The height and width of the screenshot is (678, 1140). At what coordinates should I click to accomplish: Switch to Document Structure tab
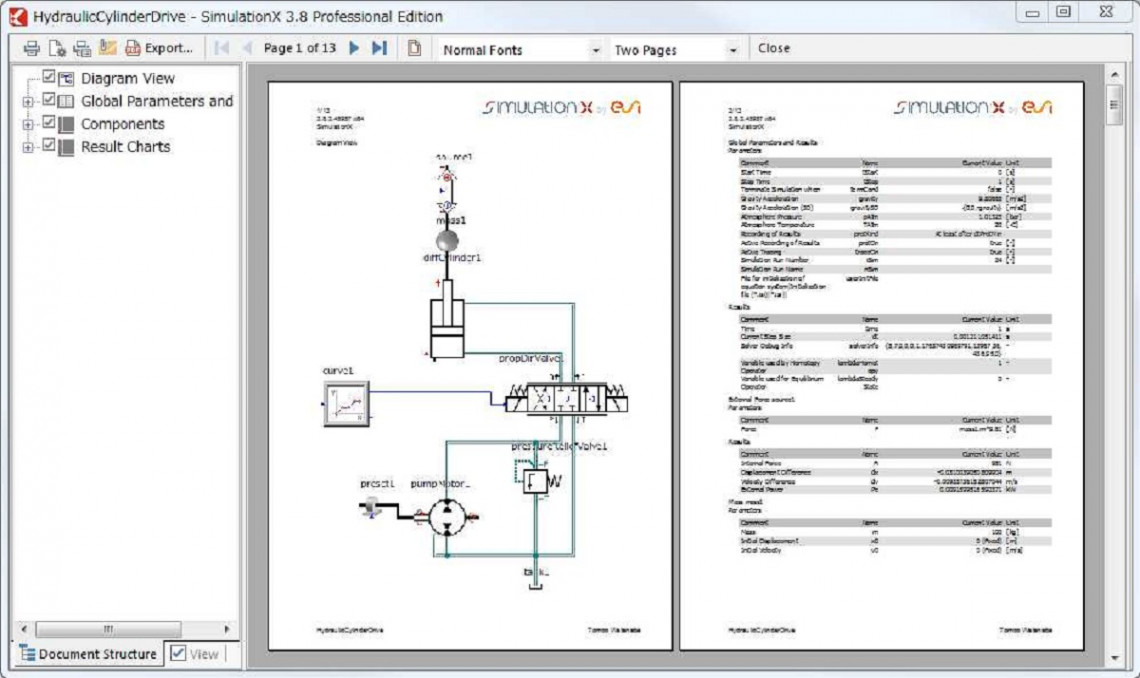click(x=89, y=654)
